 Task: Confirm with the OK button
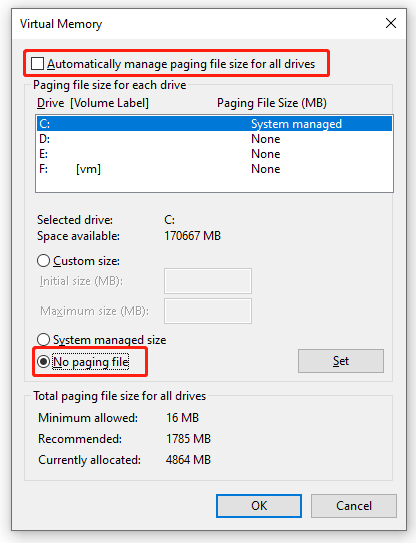259,506
